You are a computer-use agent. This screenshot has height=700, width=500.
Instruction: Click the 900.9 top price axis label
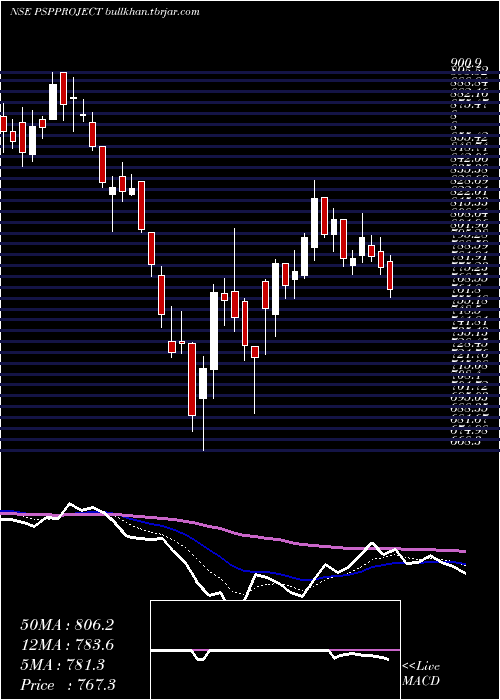pos(466,64)
